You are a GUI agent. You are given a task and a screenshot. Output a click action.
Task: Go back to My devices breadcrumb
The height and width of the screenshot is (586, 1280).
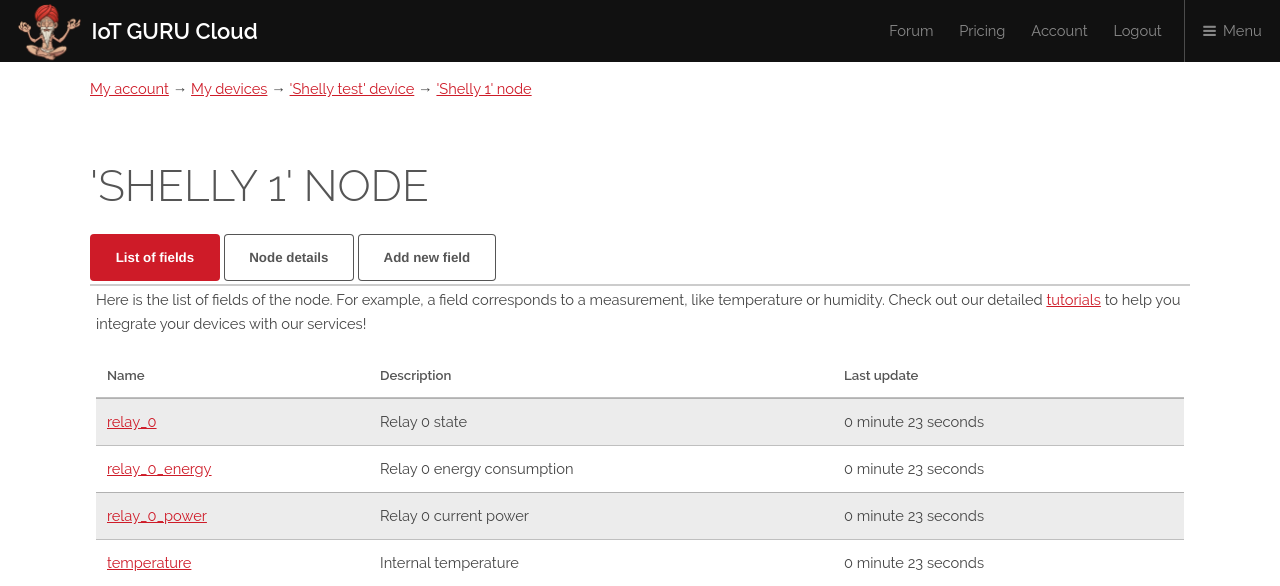pyautogui.click(x=229, y=89)
